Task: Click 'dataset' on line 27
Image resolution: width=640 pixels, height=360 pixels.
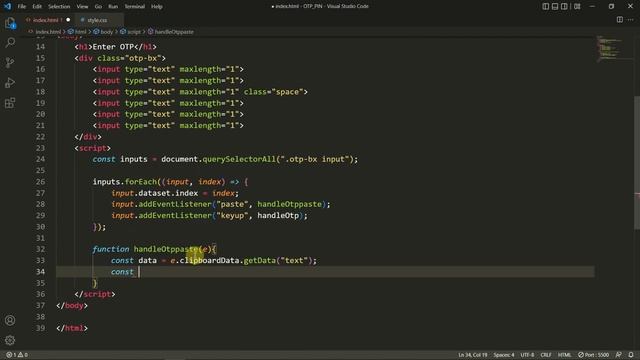Action: pos(154,193)
